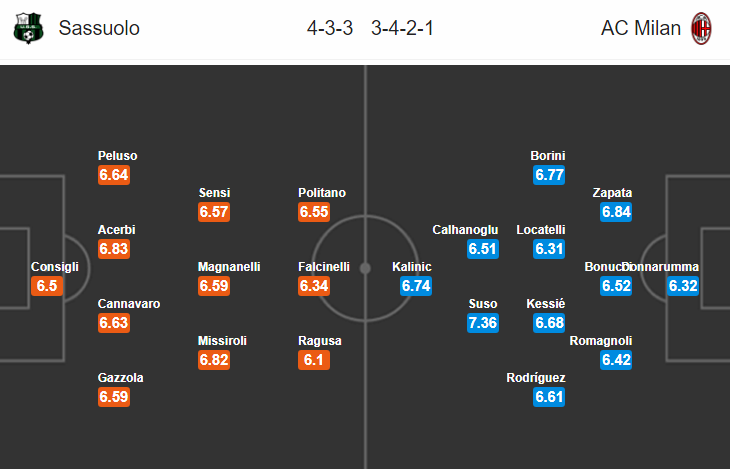Select Missiroli's 6.82 rating badge
730x469 pixels.
(214, 360)
